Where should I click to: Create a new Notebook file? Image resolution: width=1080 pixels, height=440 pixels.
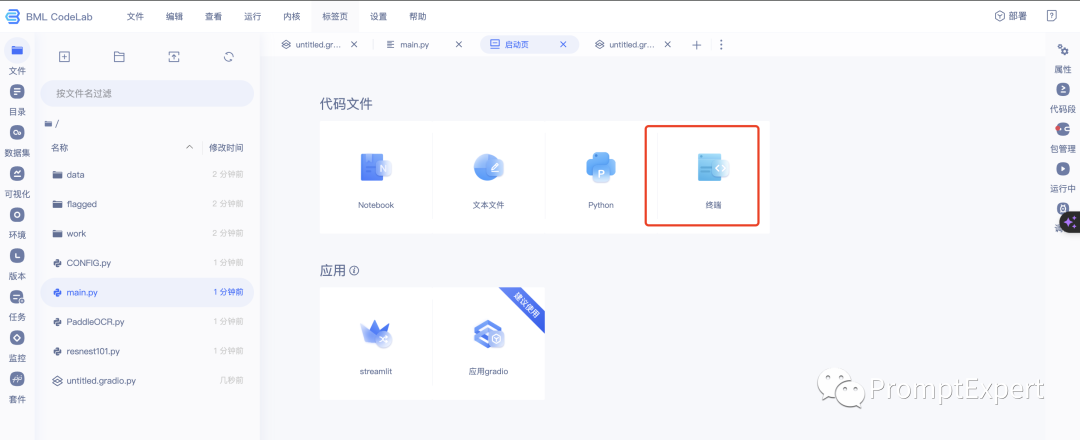click(x=376, y=177)
